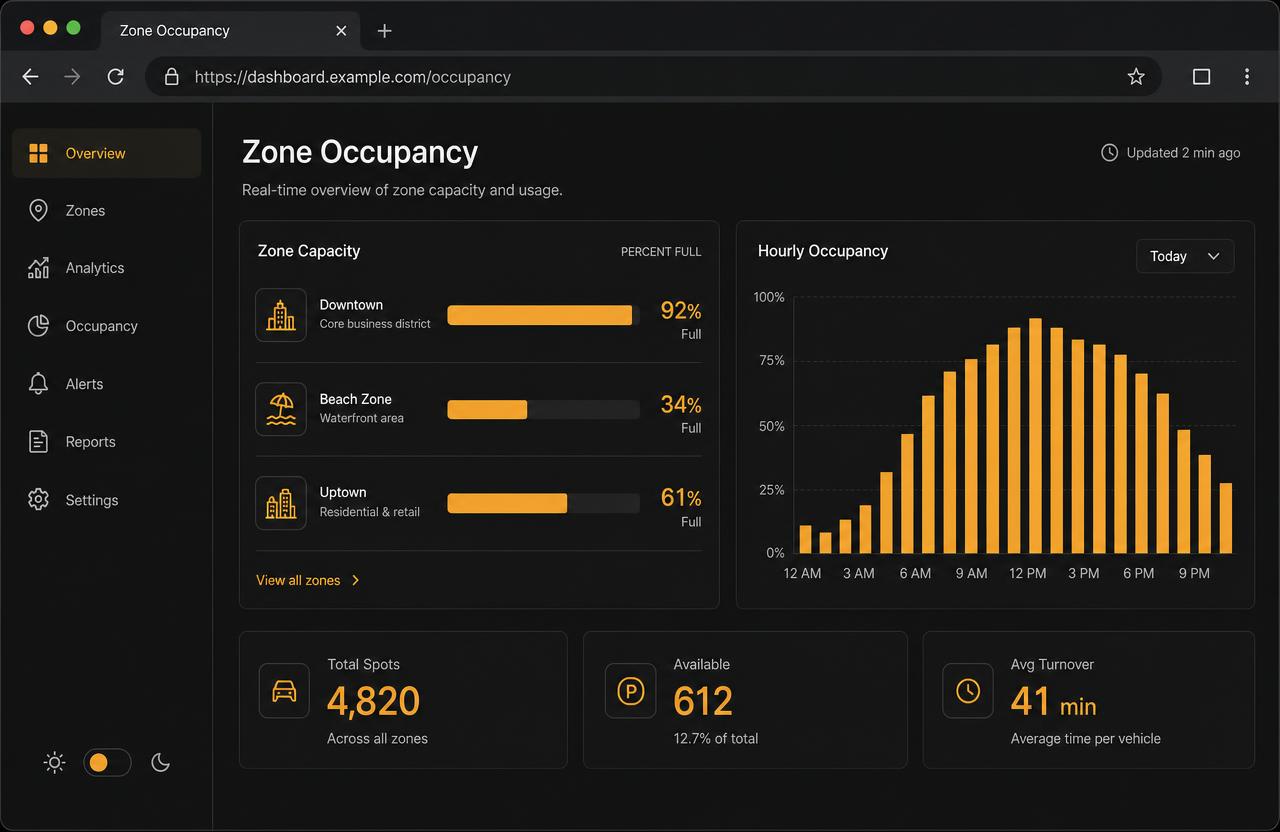Open the Today period dropdown
1280x832 pixels.
1185,256
